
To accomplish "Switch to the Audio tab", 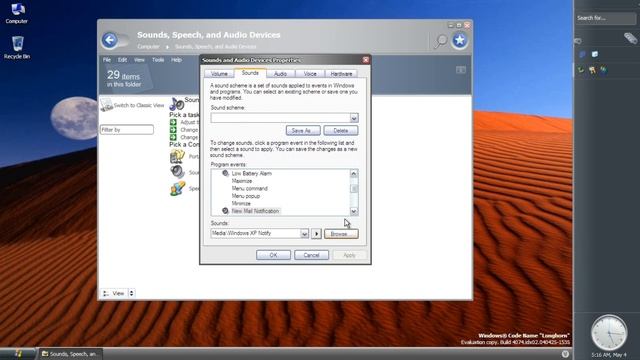I will pyautogui.click(x=280, y=74).
